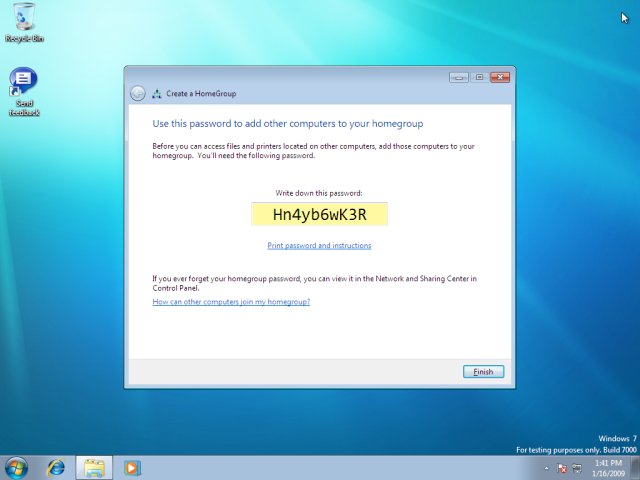This screenshot has height=480, width=640.
Task: Open Print password and instructions link
Action: click(x=319, y=245)
